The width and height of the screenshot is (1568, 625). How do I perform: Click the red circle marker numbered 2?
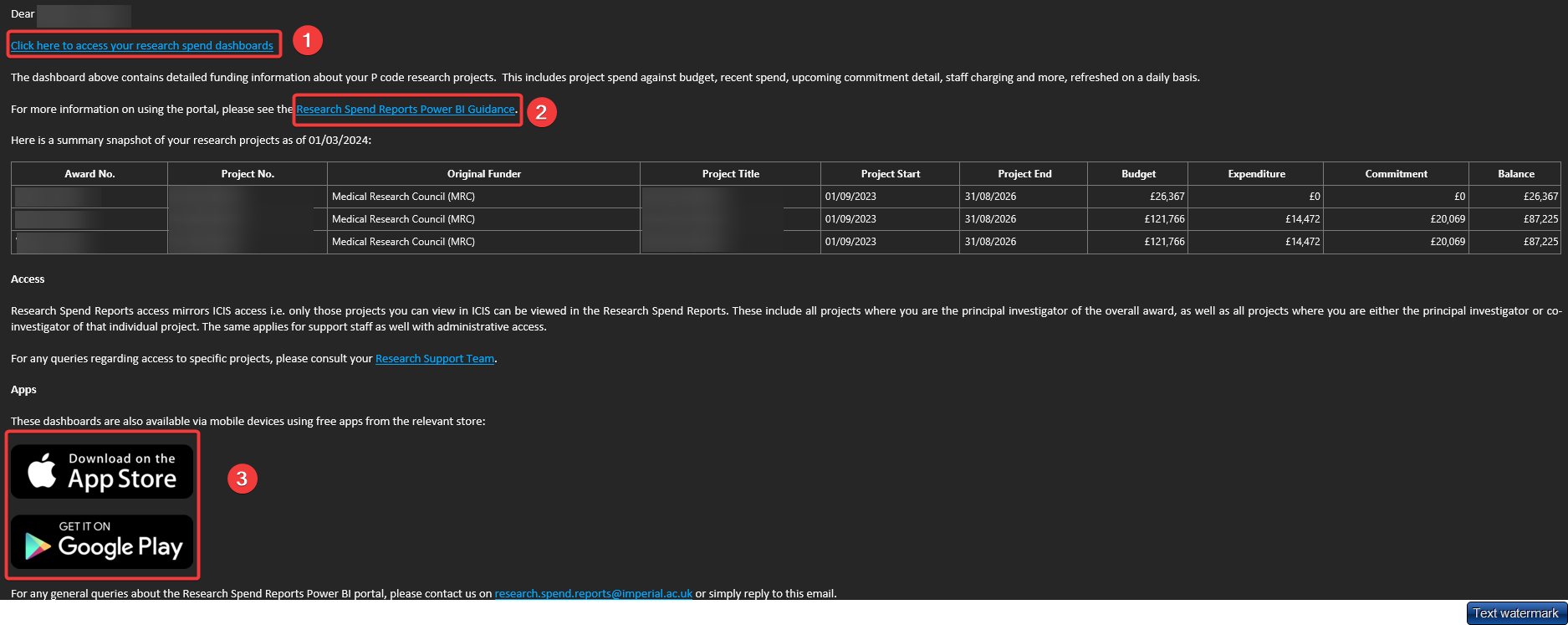coord(541,112)
